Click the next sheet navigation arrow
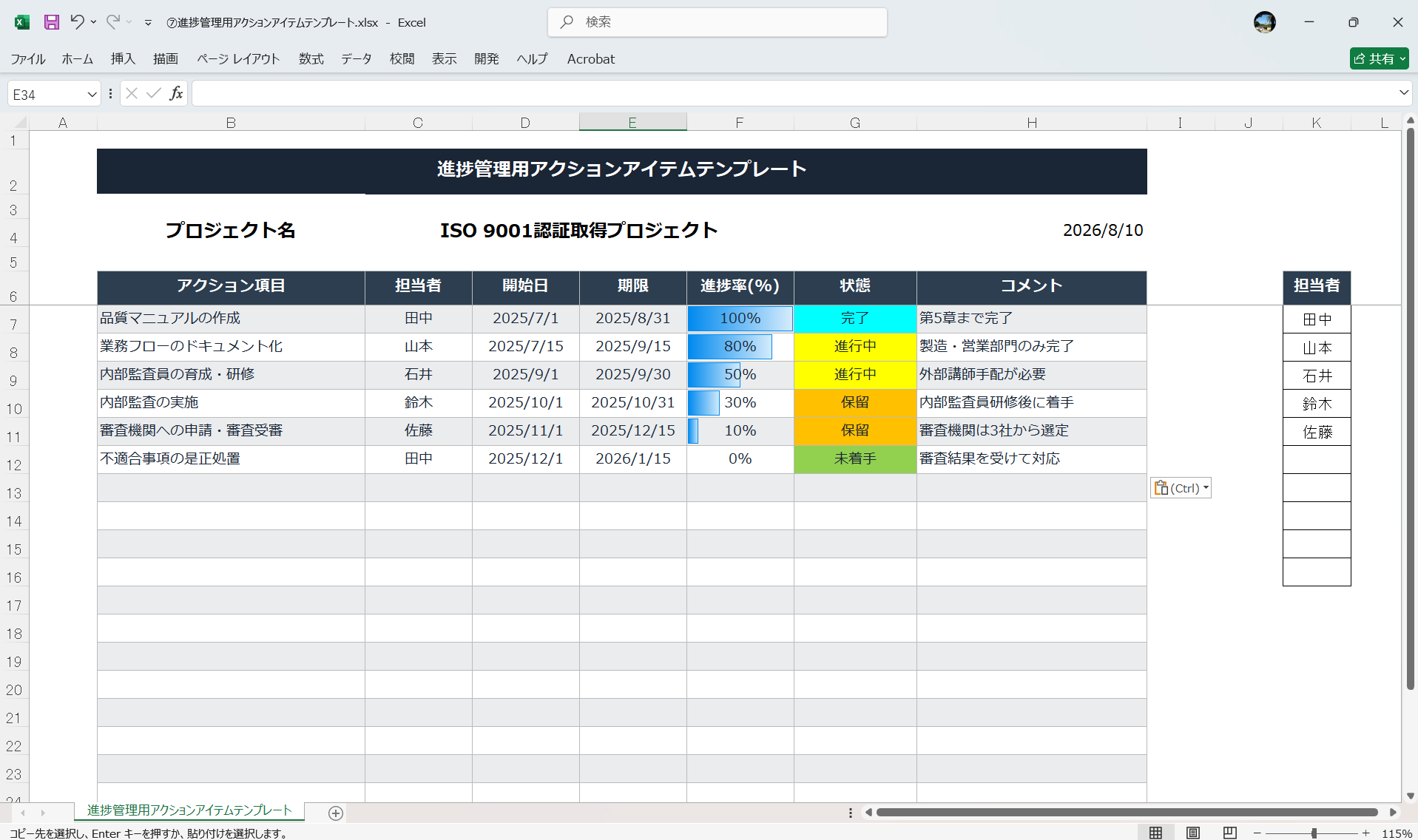 pos(43,813)
